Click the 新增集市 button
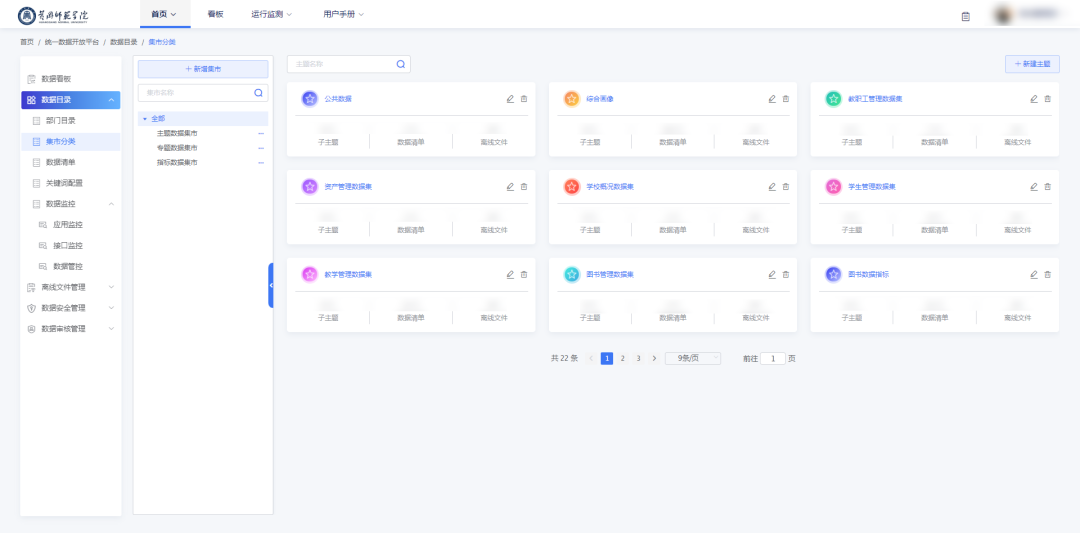Viewport: 1080px width, 533px height. coord(203,69)
